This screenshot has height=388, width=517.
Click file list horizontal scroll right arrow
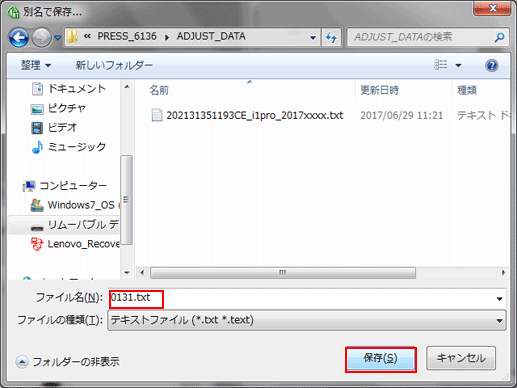point(503,272)
